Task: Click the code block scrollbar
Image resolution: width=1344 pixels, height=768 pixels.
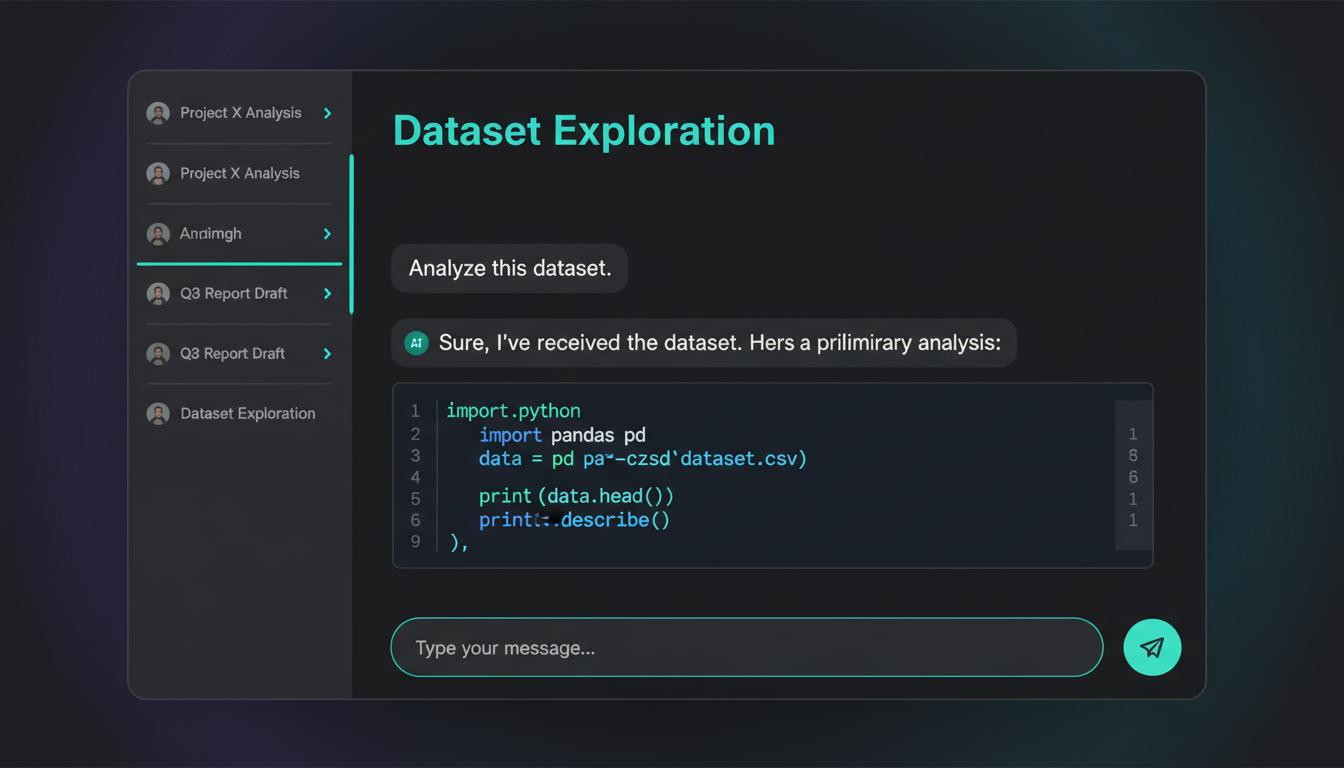Action: (x=1133, y=477)
